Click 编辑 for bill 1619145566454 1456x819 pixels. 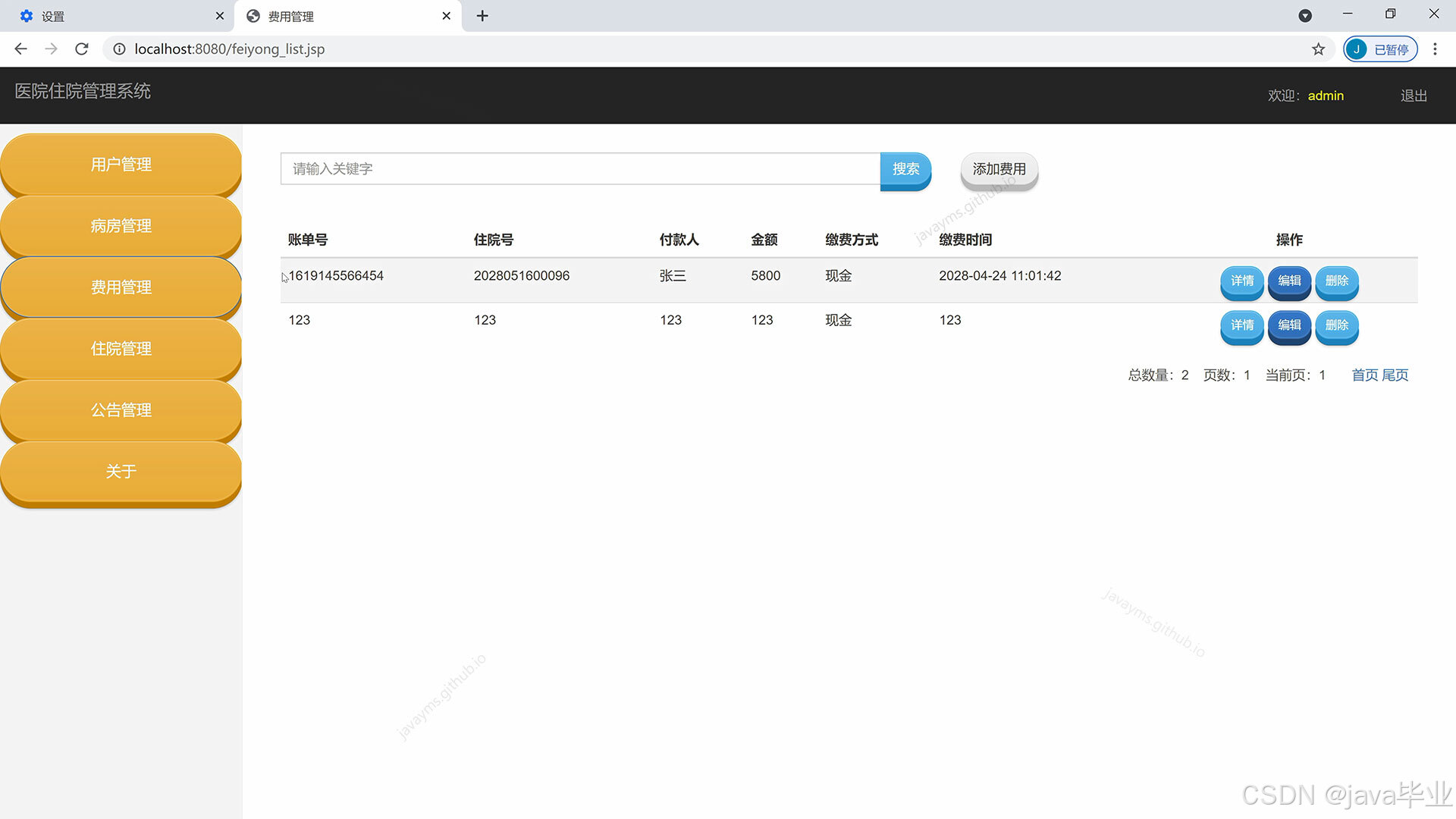click(x=1289, y=281)
